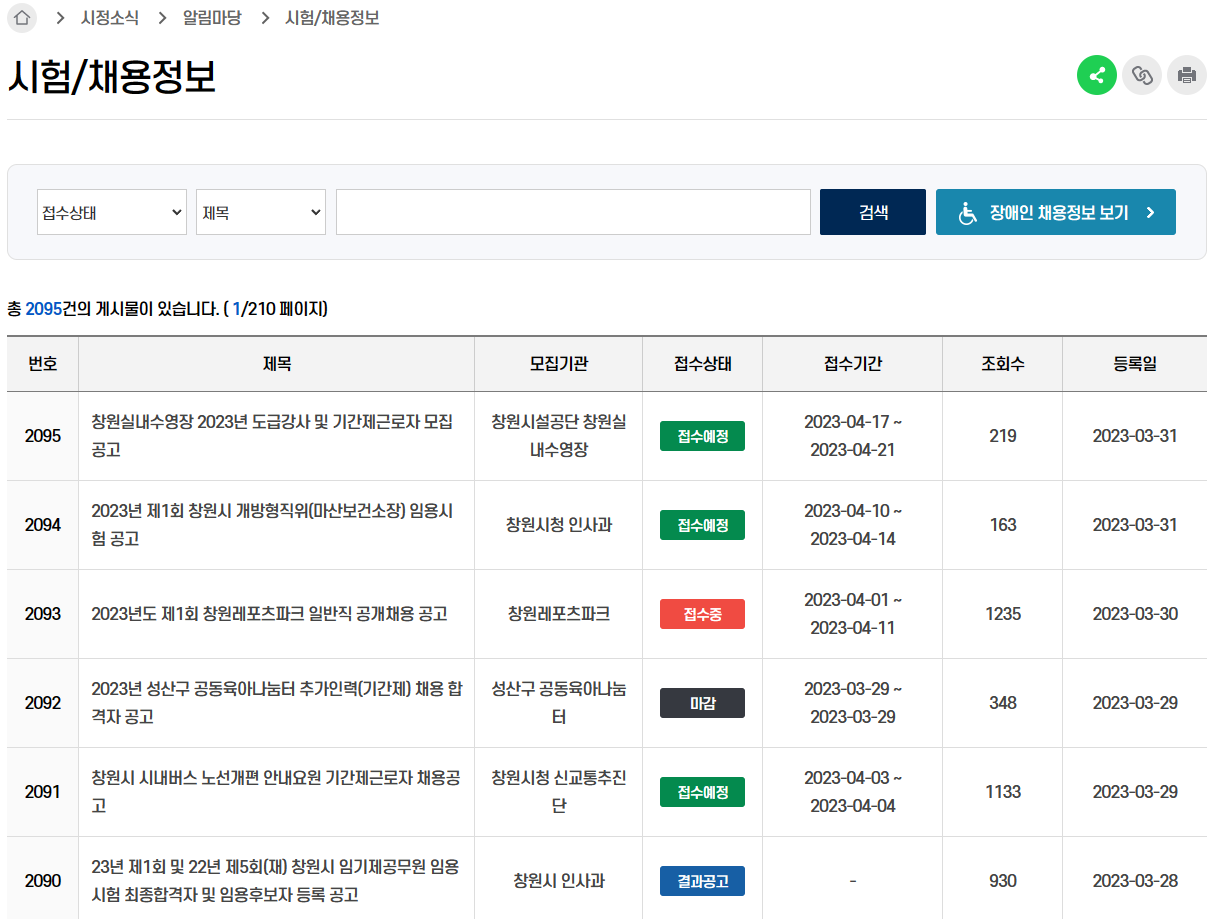Click view count 930
Viewport: 1214px width, 919px height.
tap(1003, 881)
